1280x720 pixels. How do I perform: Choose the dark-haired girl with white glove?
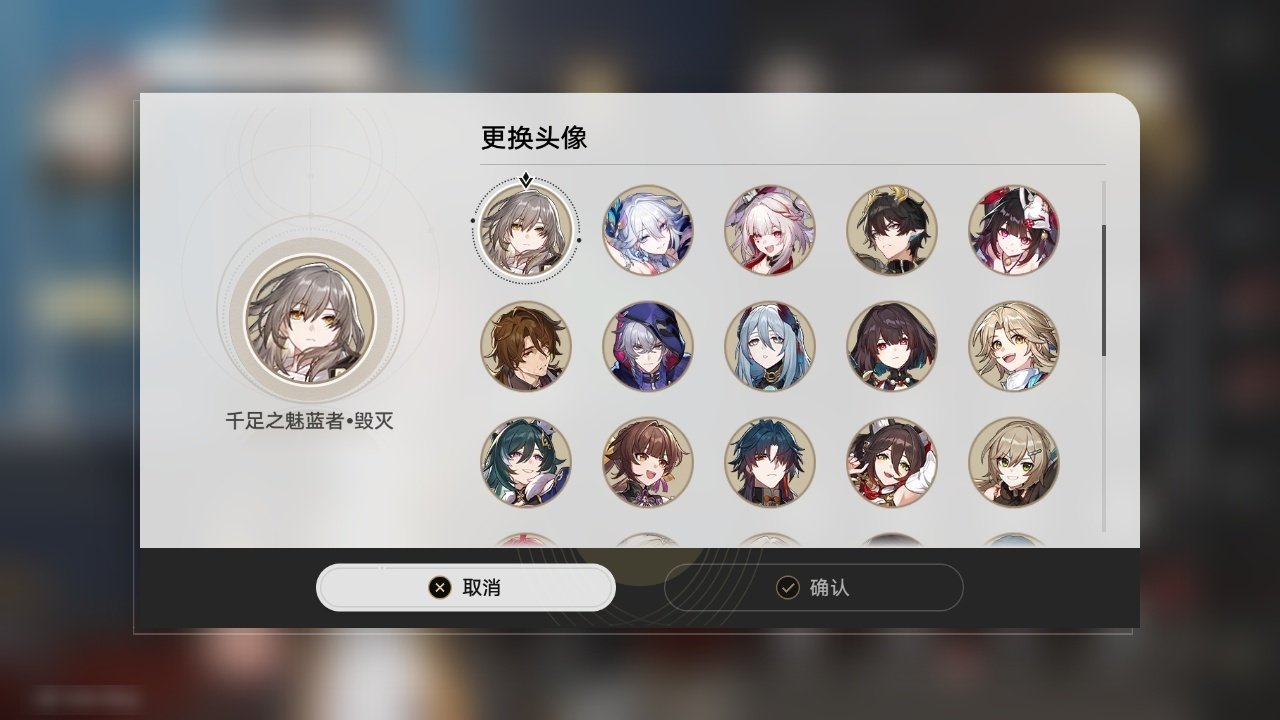click(x=892, y=462)
